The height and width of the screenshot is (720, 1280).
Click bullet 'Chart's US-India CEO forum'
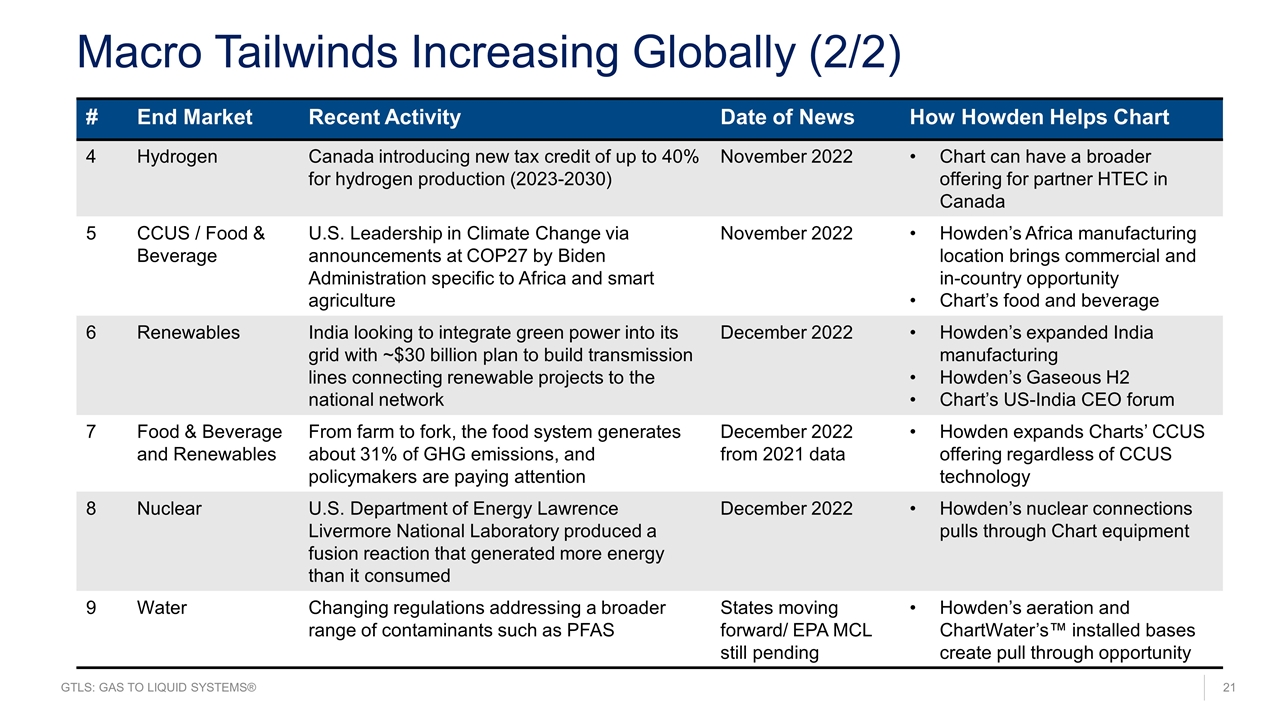[x=1057, y=399]
